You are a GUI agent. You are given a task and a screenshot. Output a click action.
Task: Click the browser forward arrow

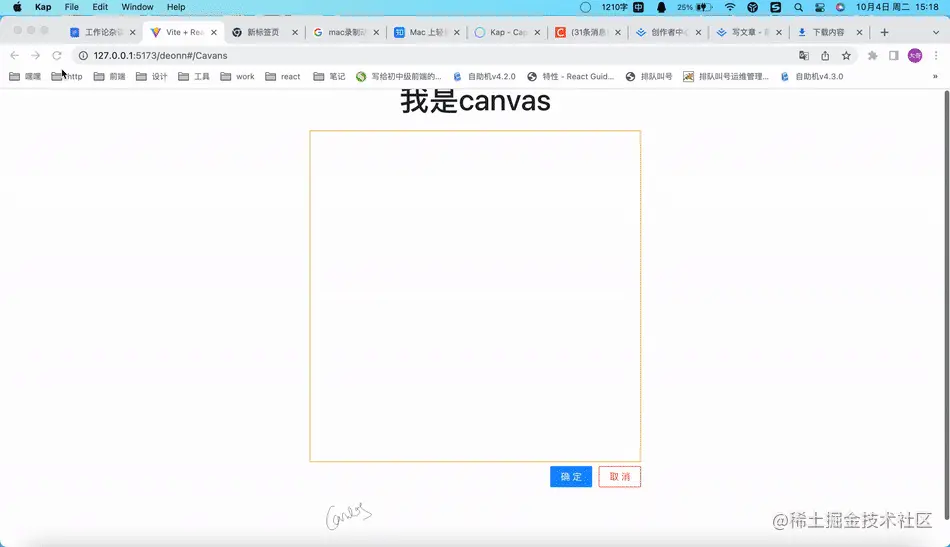pos(35,56)
